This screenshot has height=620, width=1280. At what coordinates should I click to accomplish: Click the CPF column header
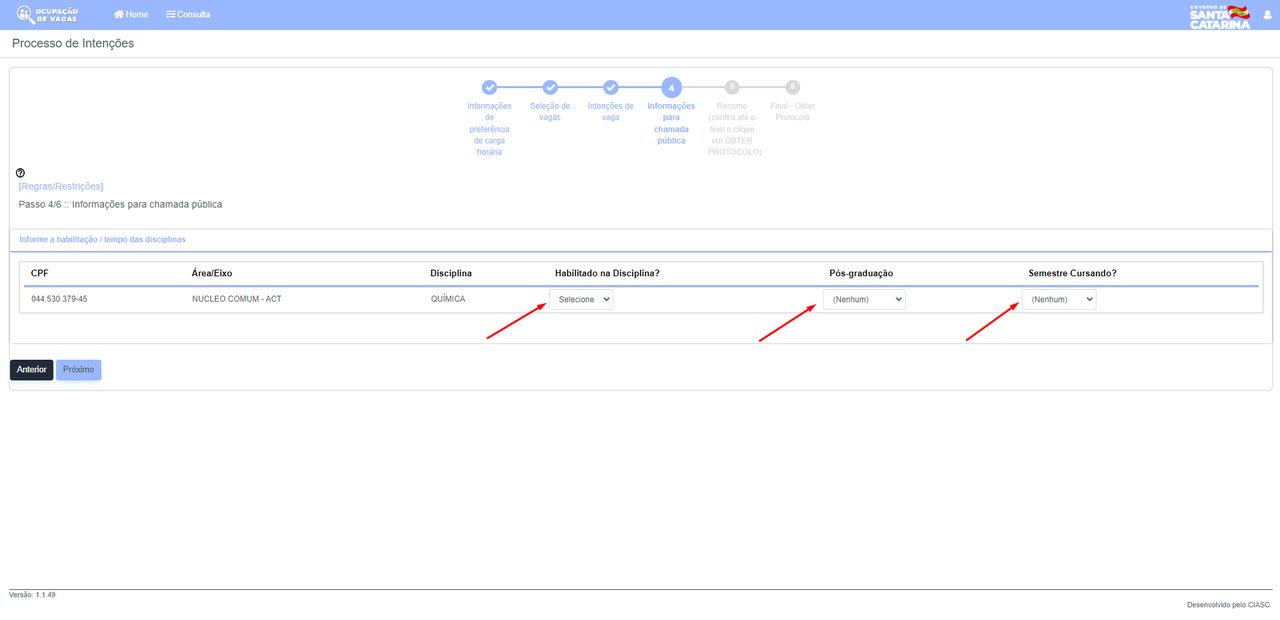pos(40,273)
